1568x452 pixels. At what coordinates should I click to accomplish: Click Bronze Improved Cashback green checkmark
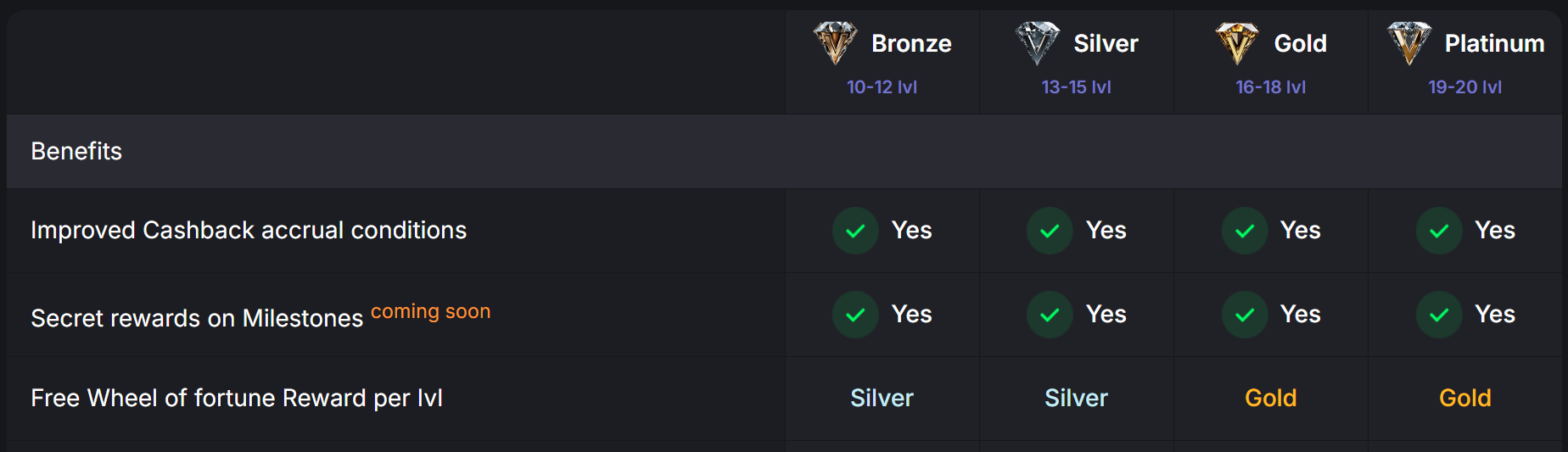coord(855,231)
